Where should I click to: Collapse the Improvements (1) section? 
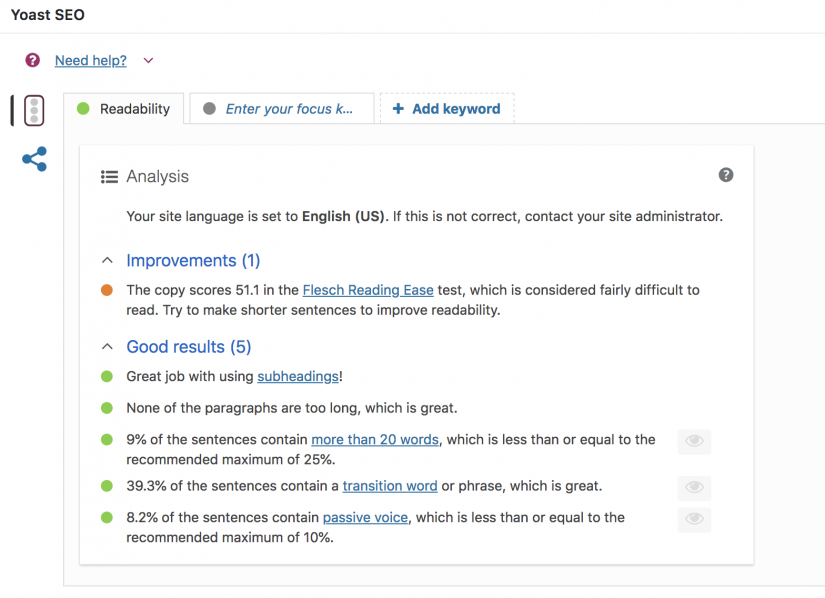107,259
